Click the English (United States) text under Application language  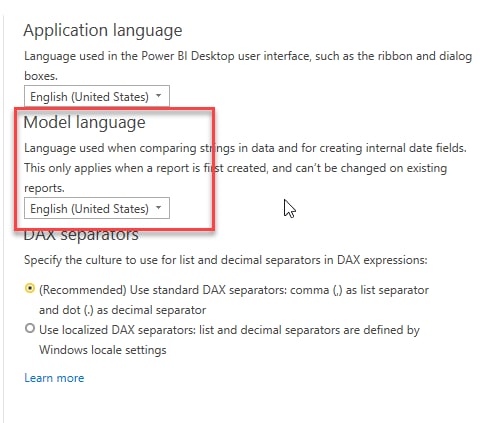(89, 97)
